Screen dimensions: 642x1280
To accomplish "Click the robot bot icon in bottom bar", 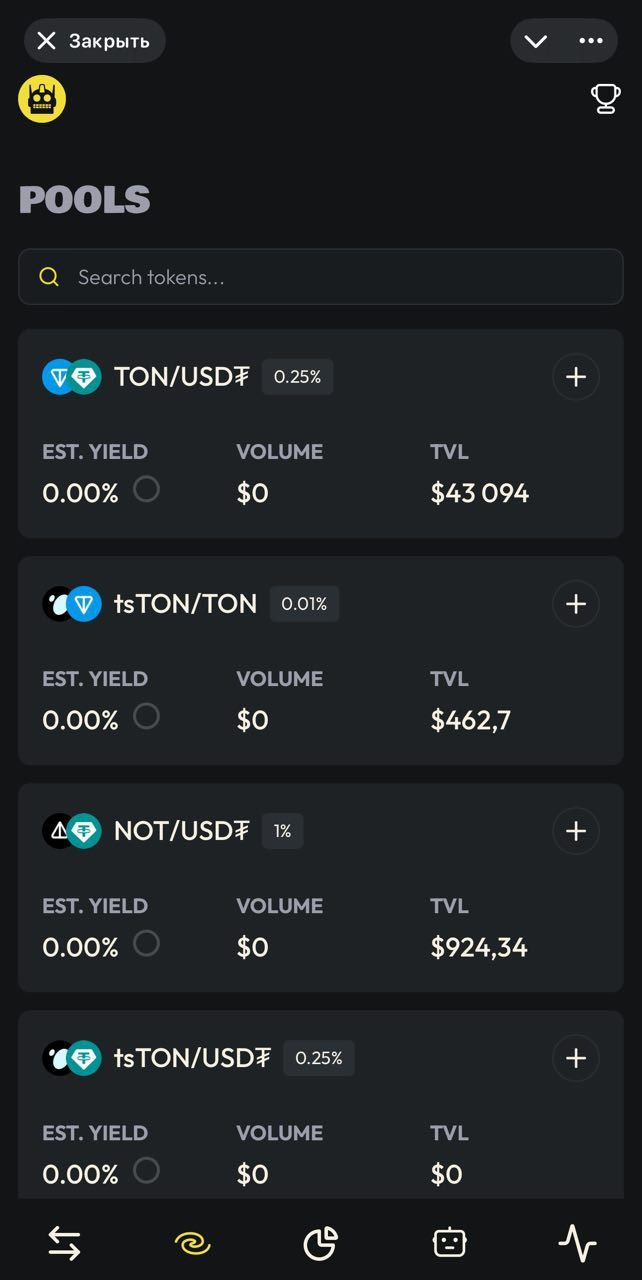I will point(449,1242).
